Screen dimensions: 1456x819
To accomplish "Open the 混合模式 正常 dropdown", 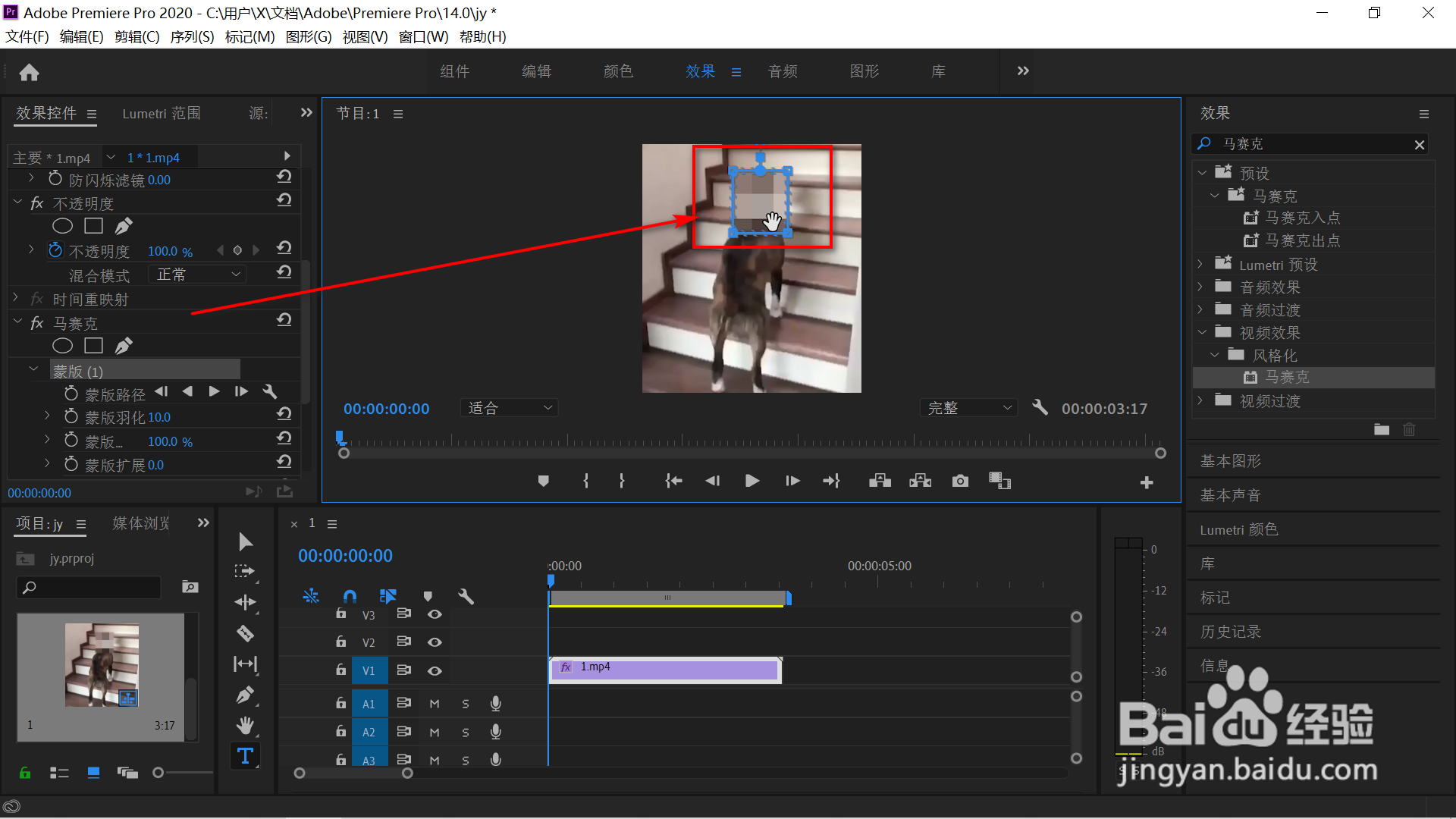I will point(197,275).
